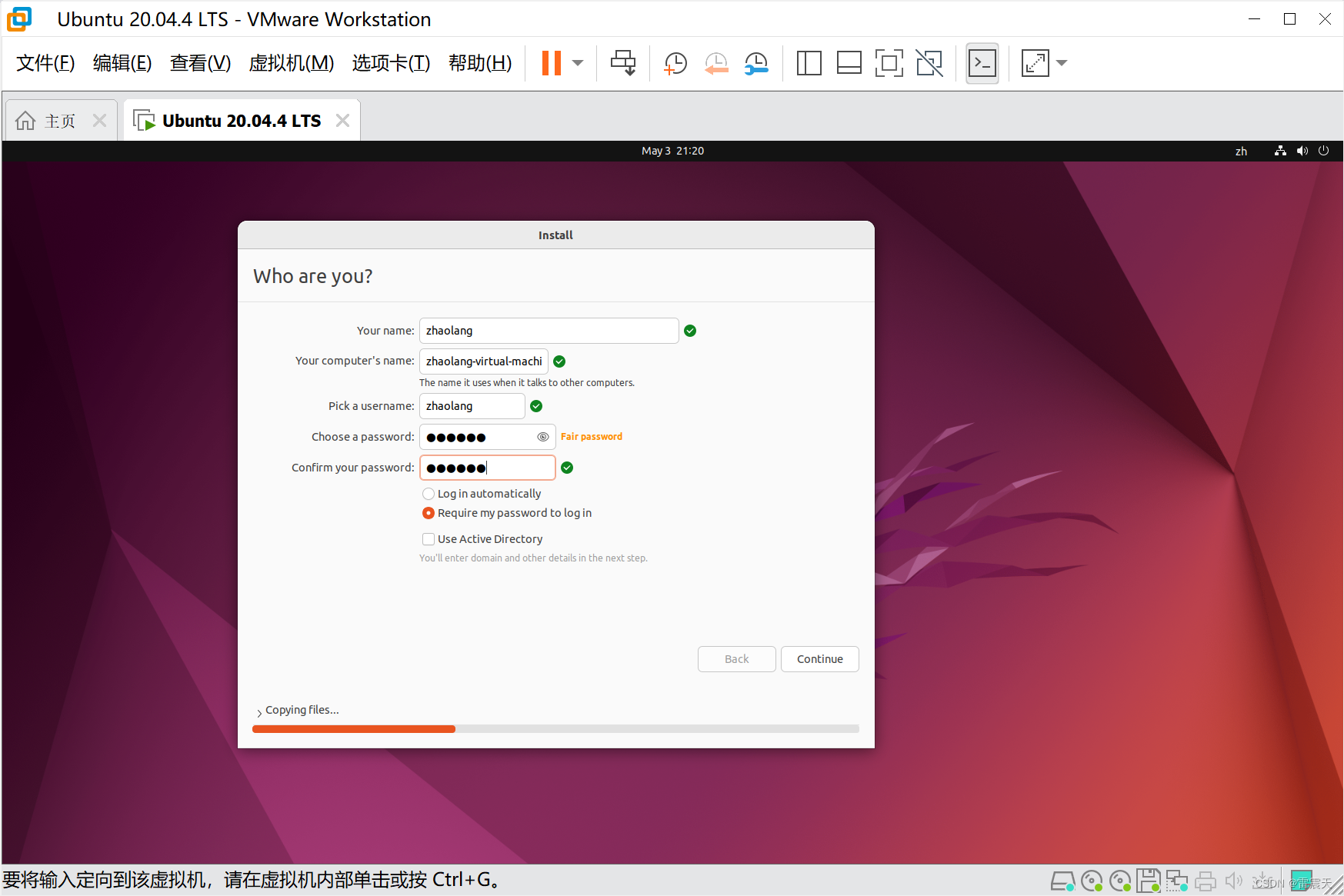Click the Back button
The image size is (1344, 896).
736,659
